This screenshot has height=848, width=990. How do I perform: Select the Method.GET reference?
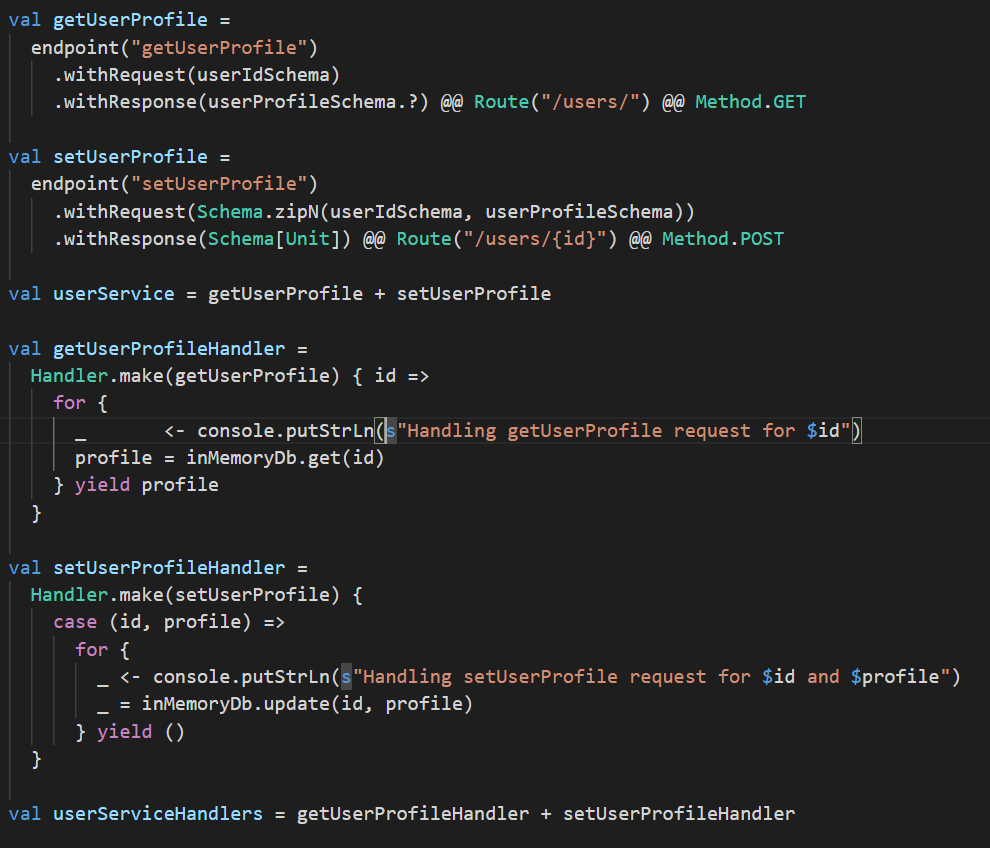point(750,101)
